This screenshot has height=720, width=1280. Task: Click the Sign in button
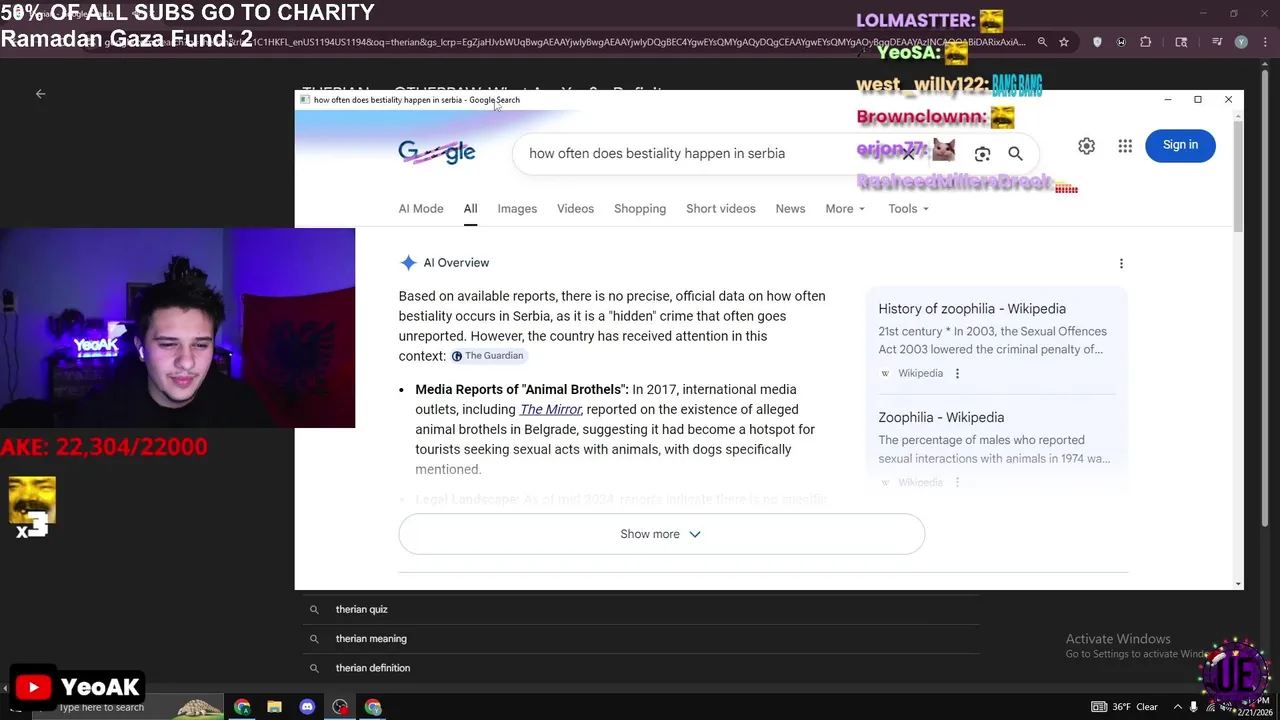pyautogui.click(x=1180, y=145)
